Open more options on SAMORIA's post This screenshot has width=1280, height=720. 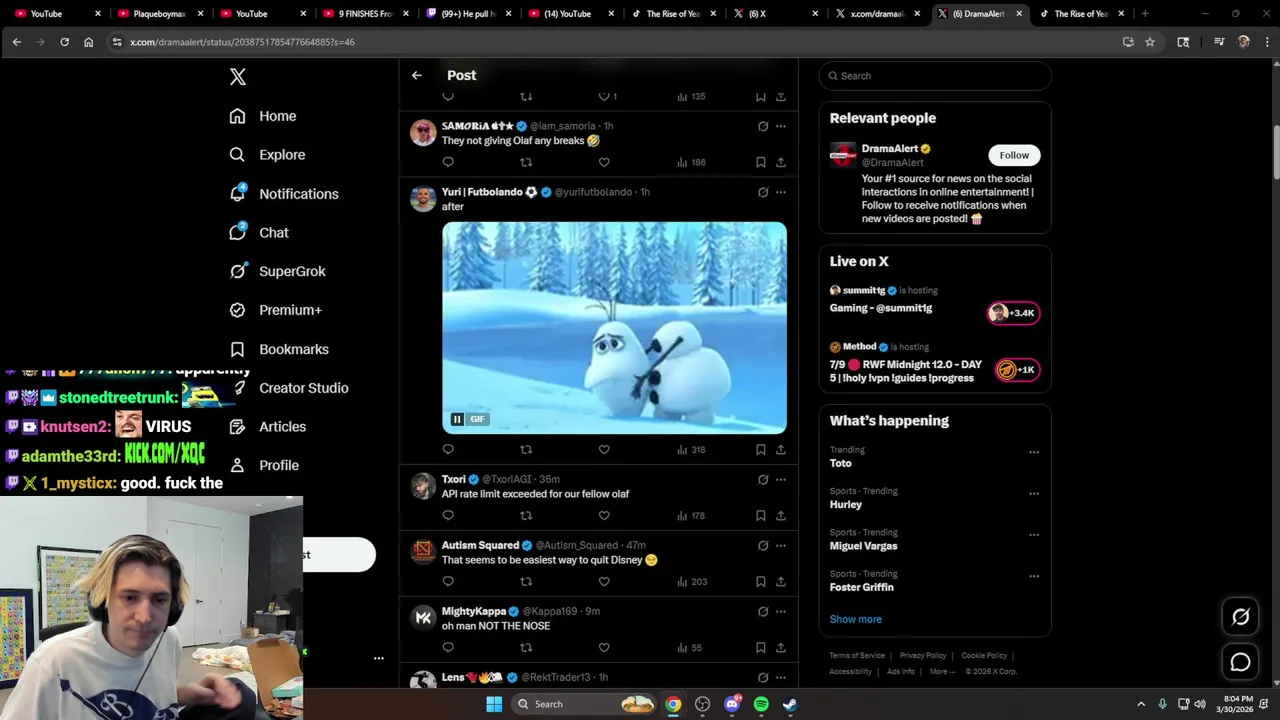coord(781,126)
